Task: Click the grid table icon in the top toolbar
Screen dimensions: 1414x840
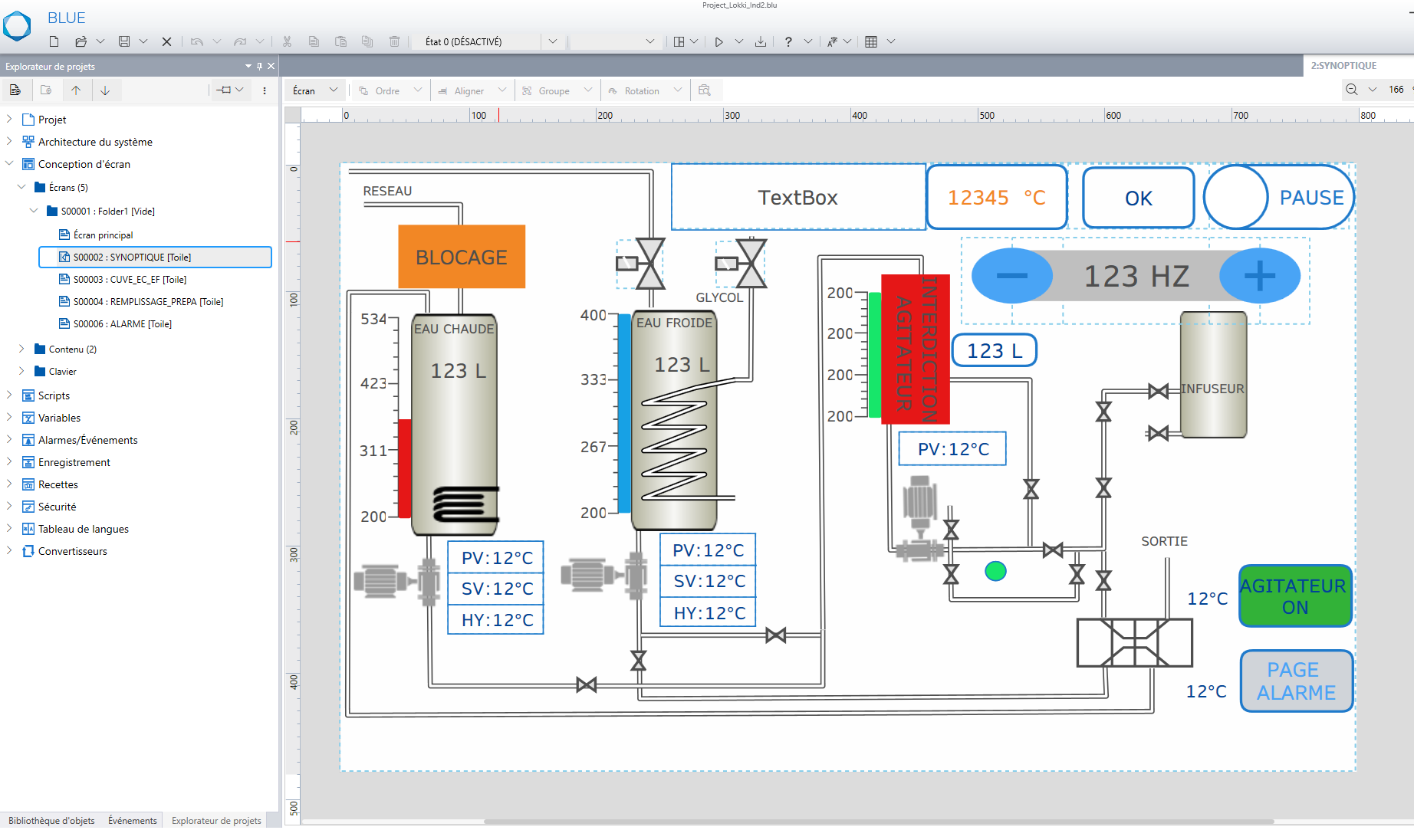Action: pos(871,41)
